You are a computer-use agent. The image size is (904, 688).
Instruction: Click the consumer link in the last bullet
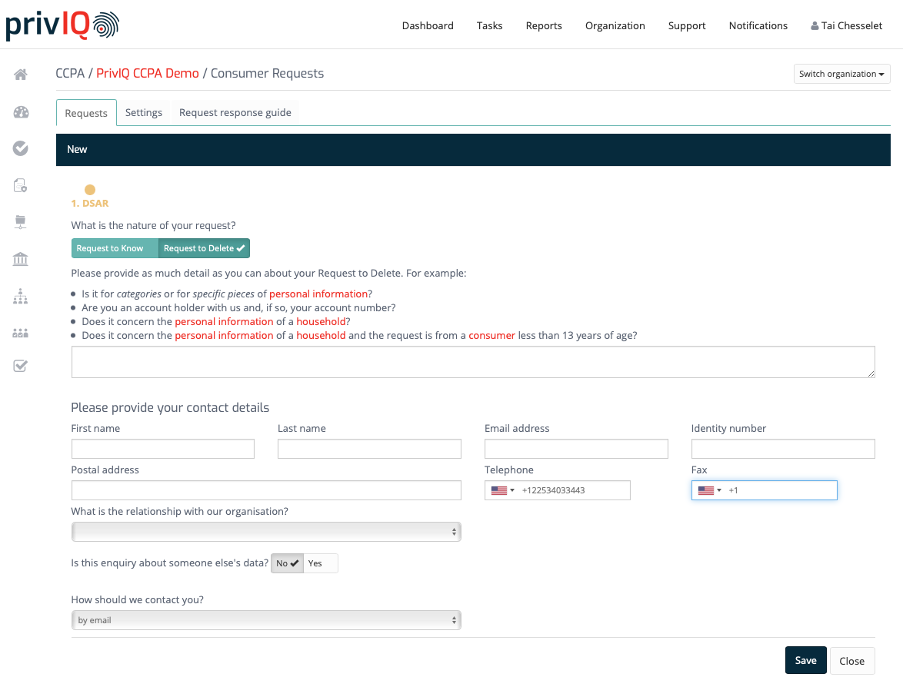pyautogui.click(x=491, y=335)
